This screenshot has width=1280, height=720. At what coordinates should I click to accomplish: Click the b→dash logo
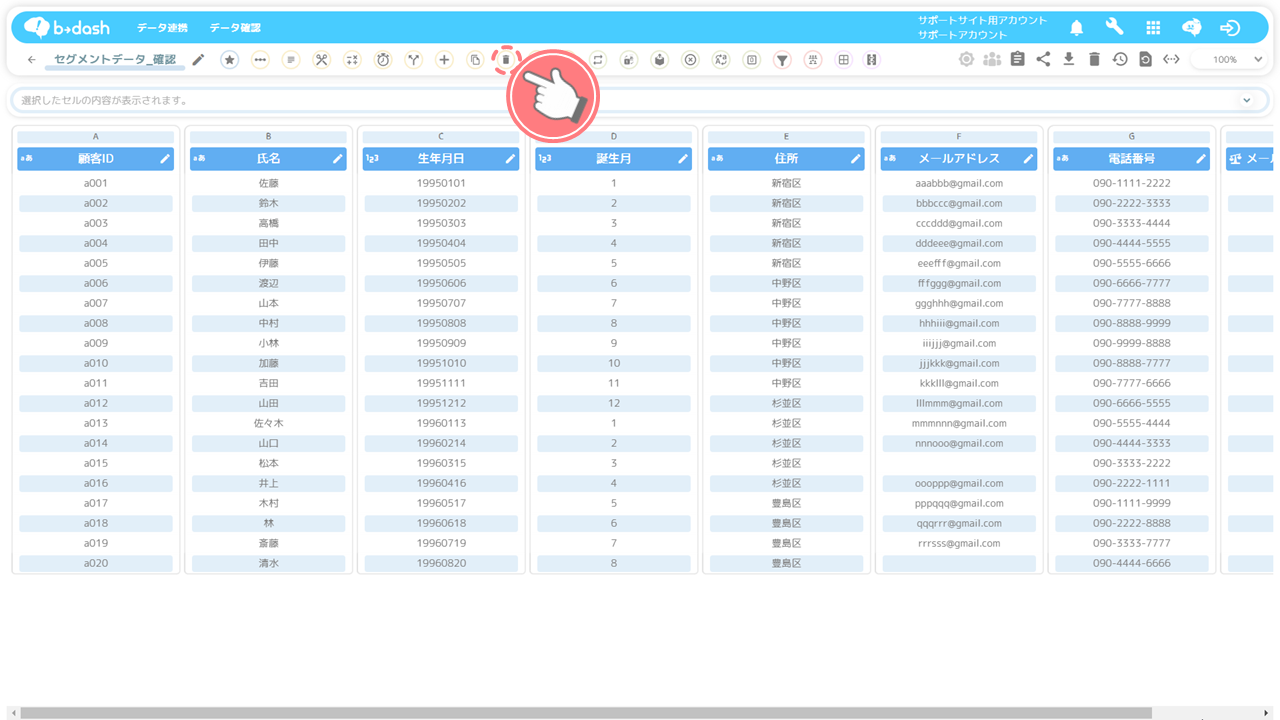coord(67,28)
